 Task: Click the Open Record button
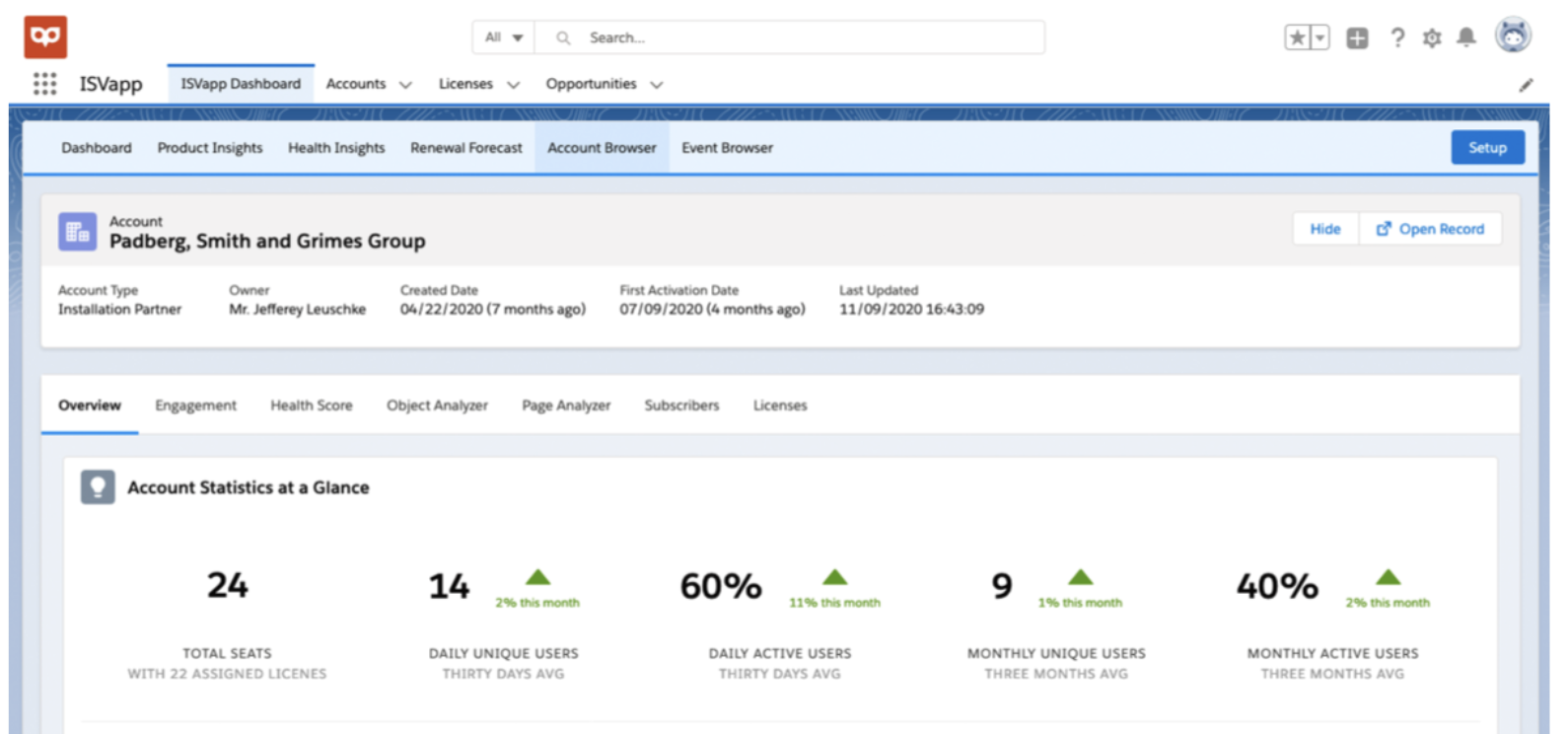pyautogui.click(x=1430, y=229)
